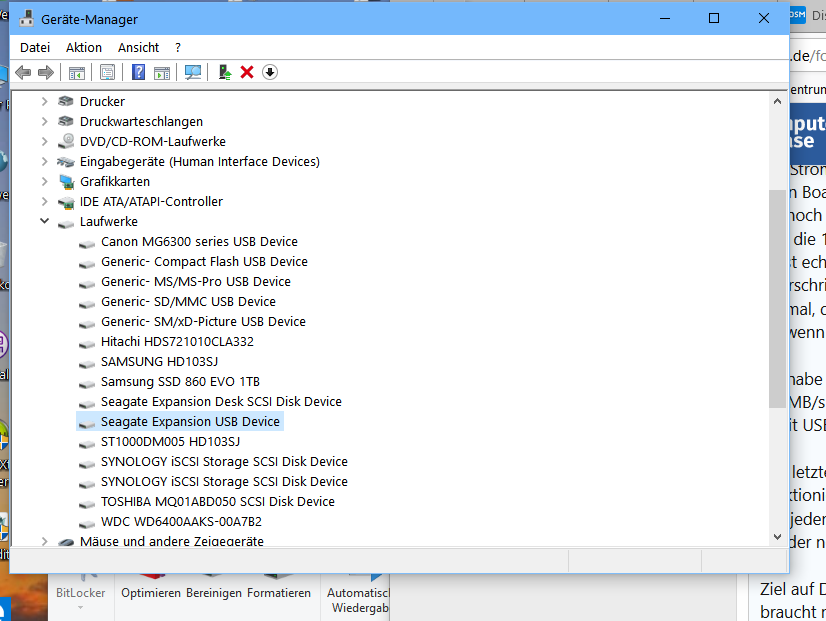This screenshot has height=621, width=826.
Task: Select Seagate Expansion USB Device
Action: (x=190, y=421)
